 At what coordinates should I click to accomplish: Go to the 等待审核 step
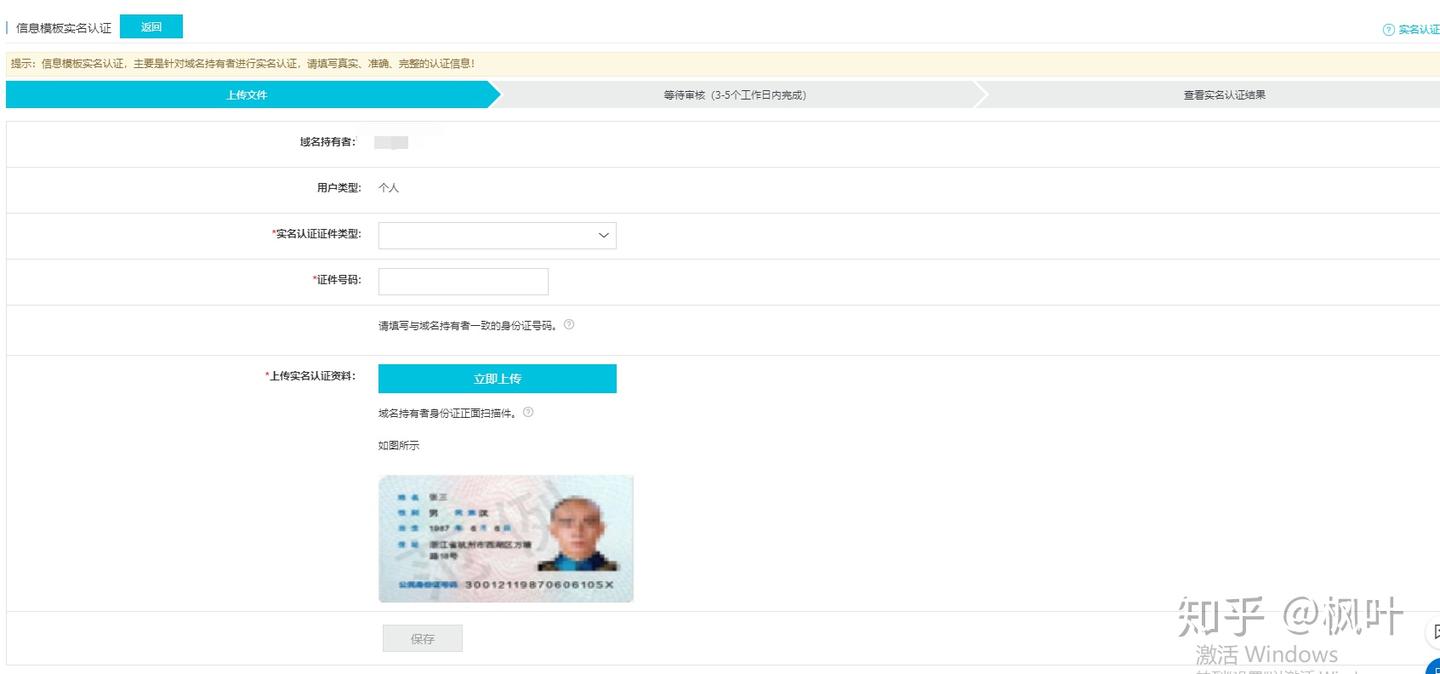[734, 95]
